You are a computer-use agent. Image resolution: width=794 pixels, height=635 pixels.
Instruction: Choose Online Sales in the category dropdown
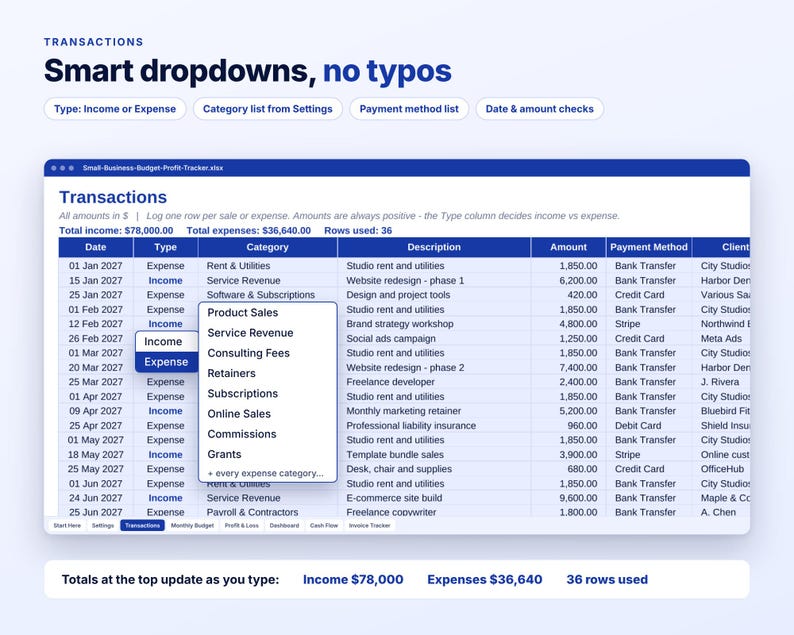pos(268,414)
